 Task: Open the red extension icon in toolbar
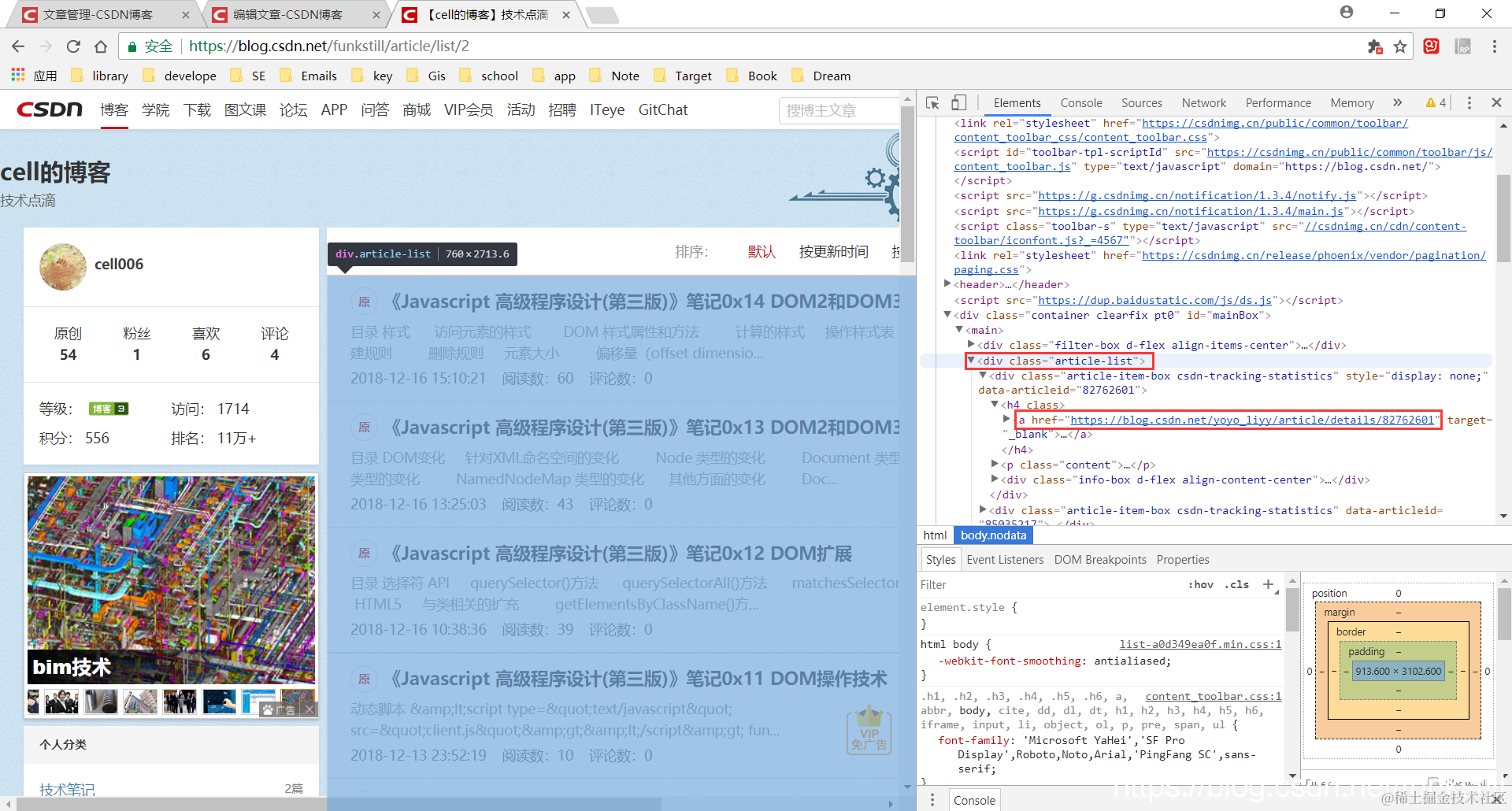[x=1432, y=46]
